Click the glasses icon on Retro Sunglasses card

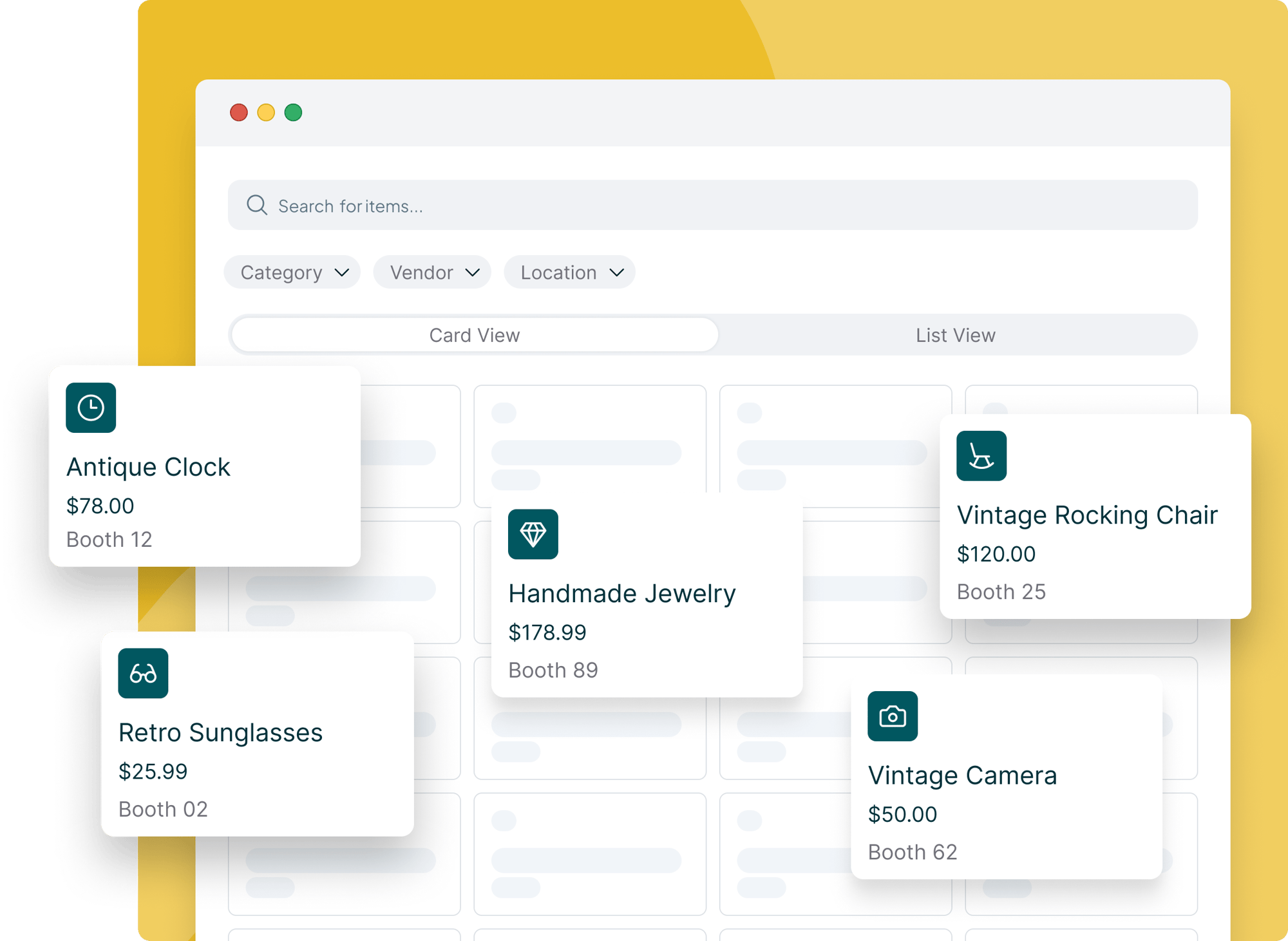(143, 674)
